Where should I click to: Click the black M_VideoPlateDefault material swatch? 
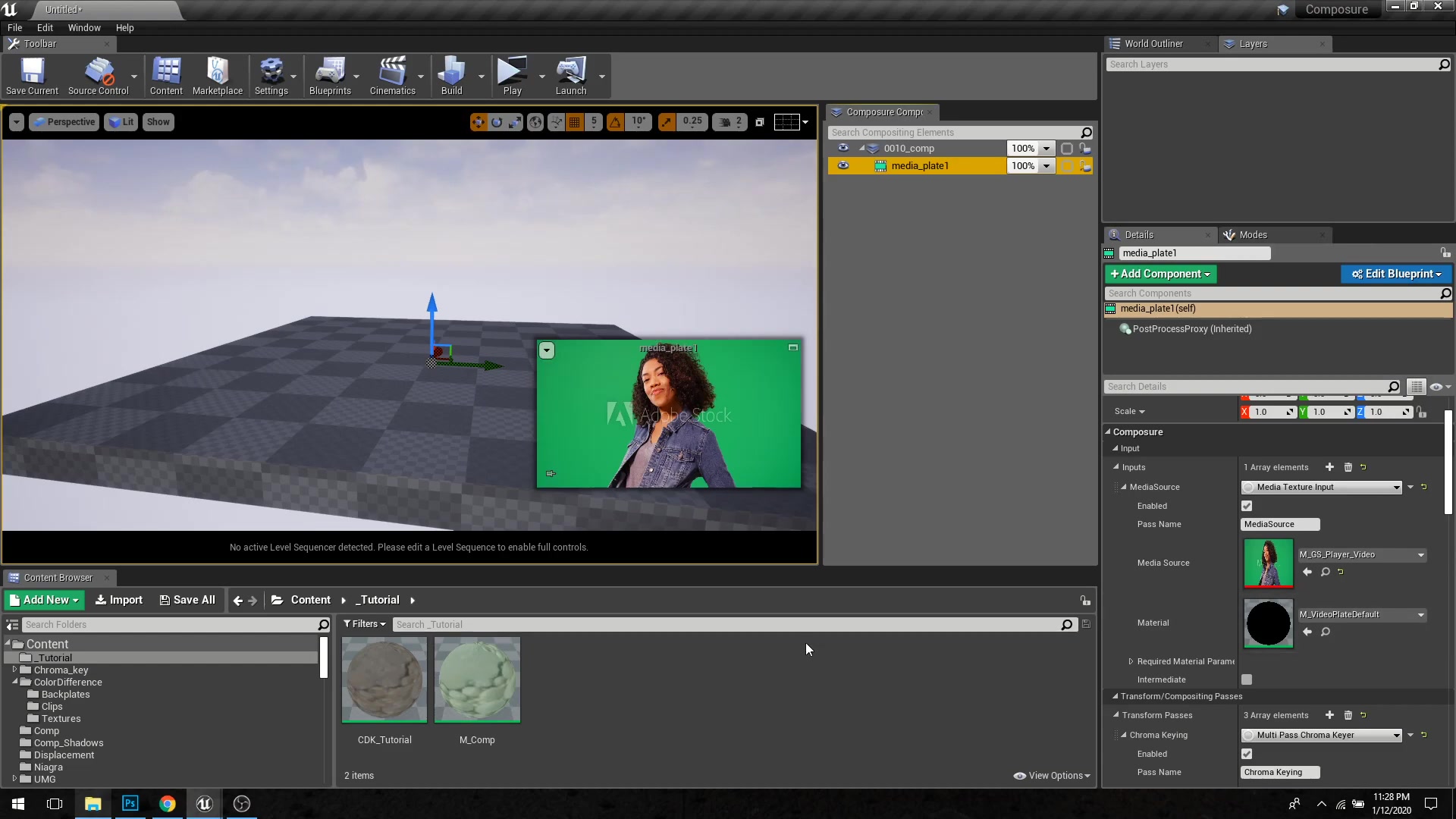(1268, 623)
